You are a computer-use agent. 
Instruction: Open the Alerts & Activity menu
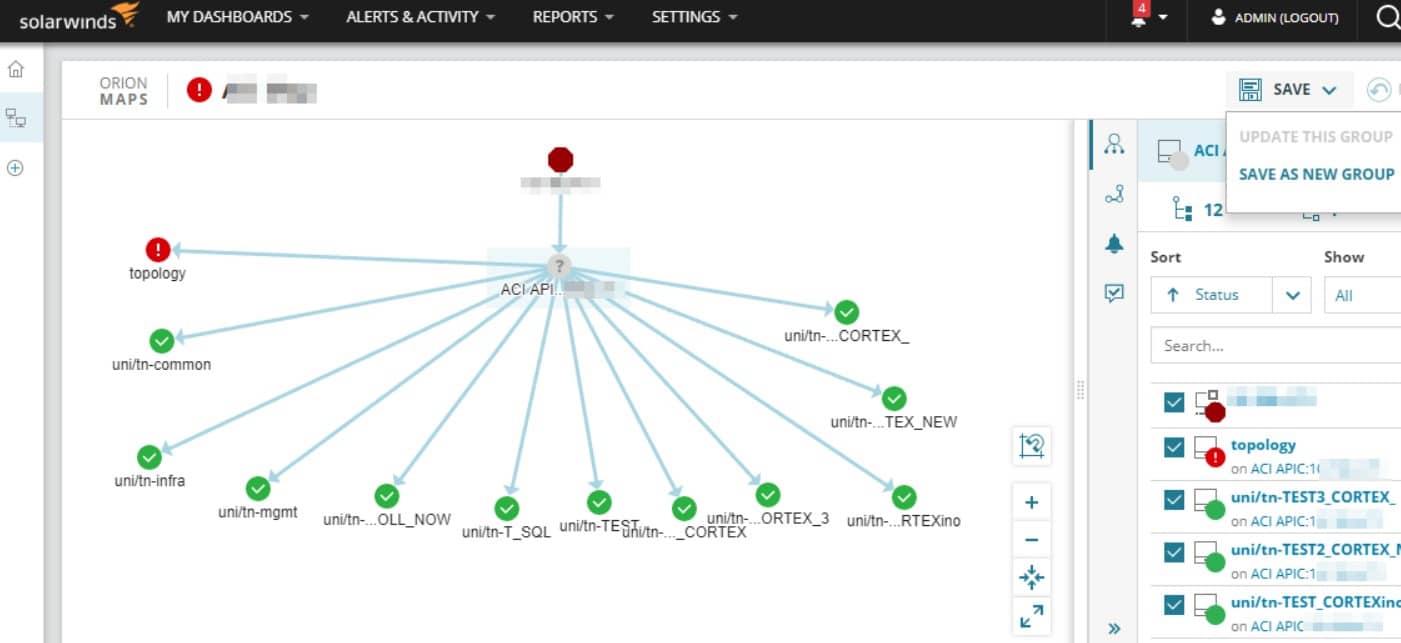pos(420,17)
